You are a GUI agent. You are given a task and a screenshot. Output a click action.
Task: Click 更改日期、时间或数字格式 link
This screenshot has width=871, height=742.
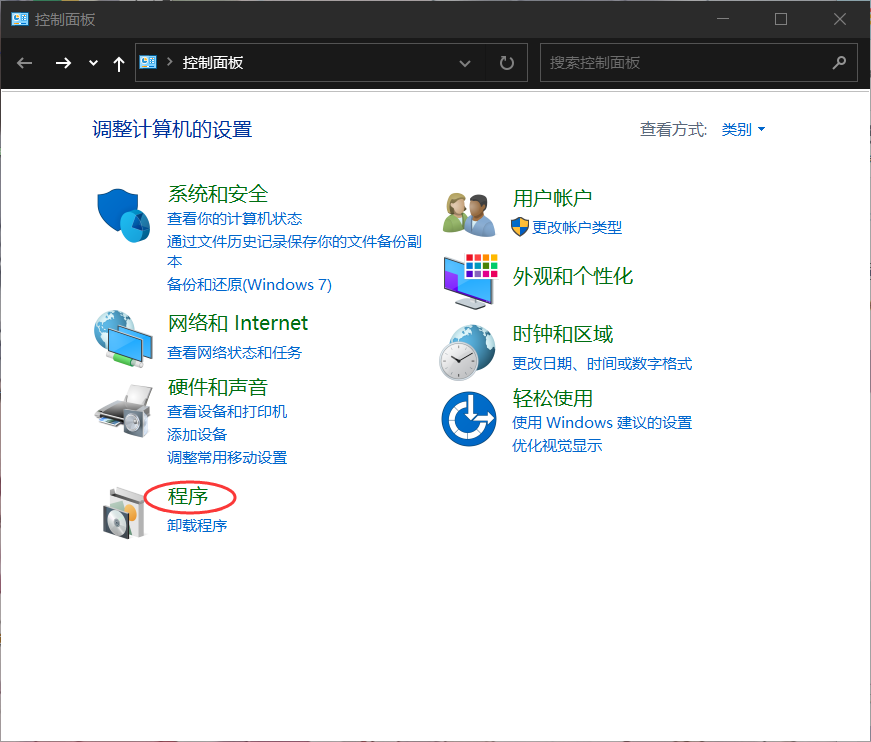602,364
